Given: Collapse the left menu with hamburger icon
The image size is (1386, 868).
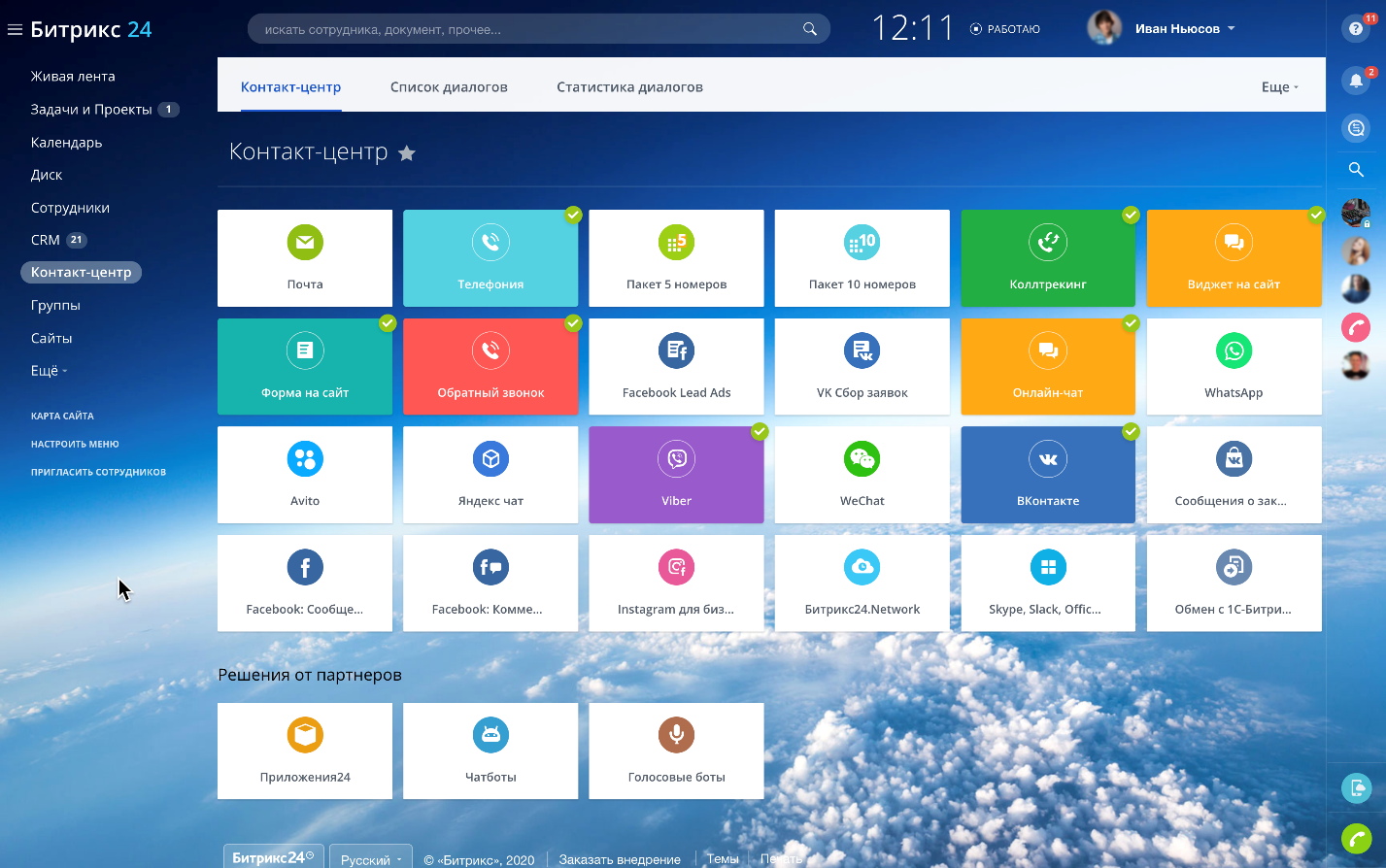Looking at the screenshot, I should point(15,30).
